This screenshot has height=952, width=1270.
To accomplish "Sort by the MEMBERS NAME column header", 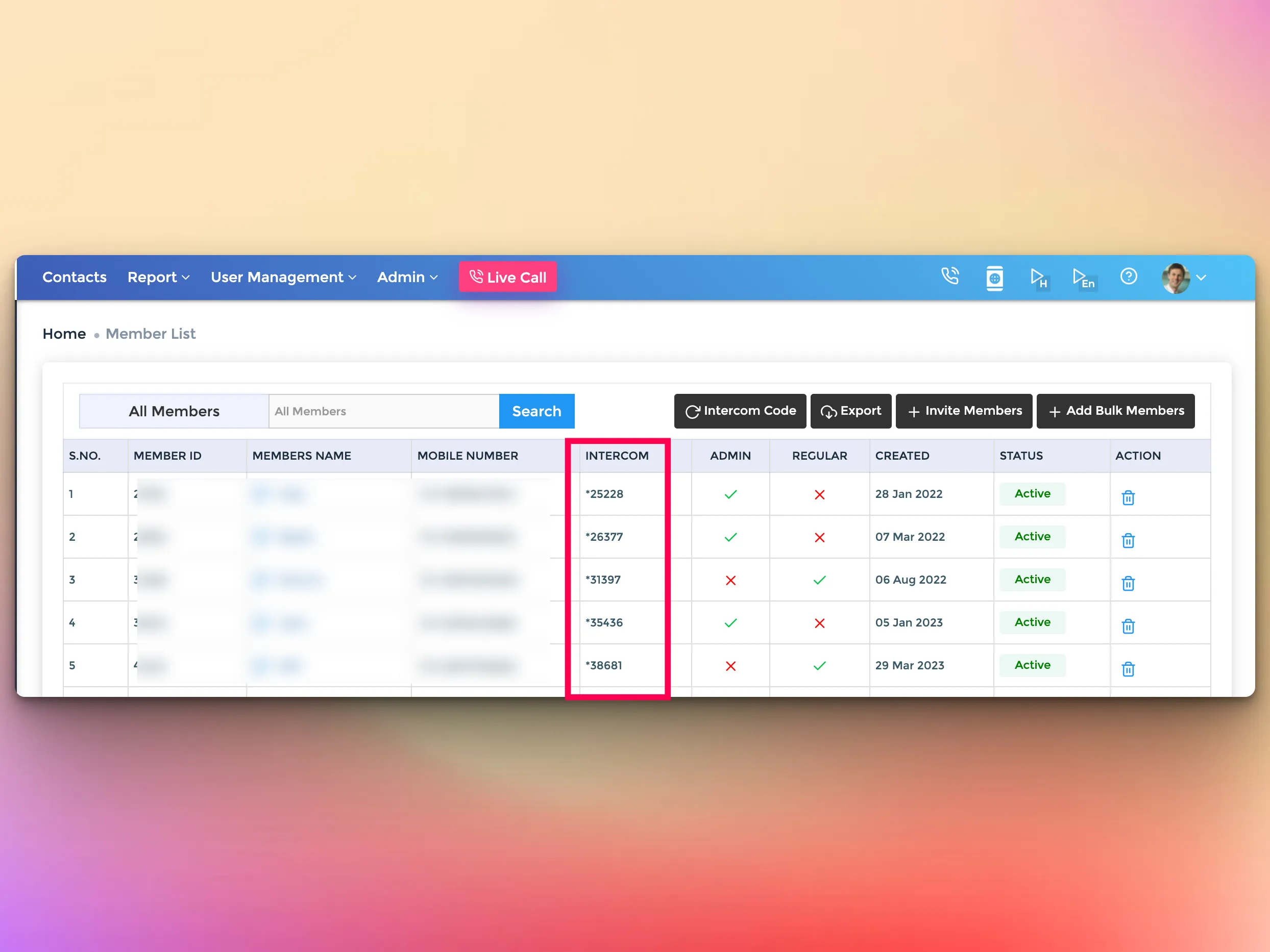I will coord(302,456).
